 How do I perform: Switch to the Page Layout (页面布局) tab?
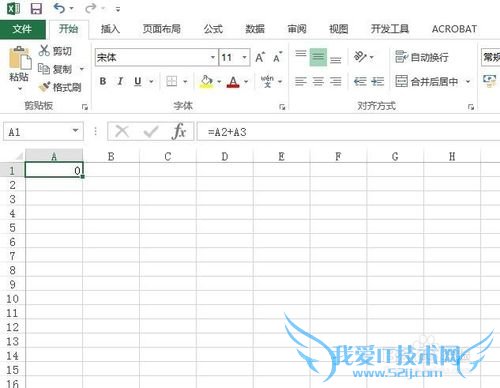click(162, 29)
